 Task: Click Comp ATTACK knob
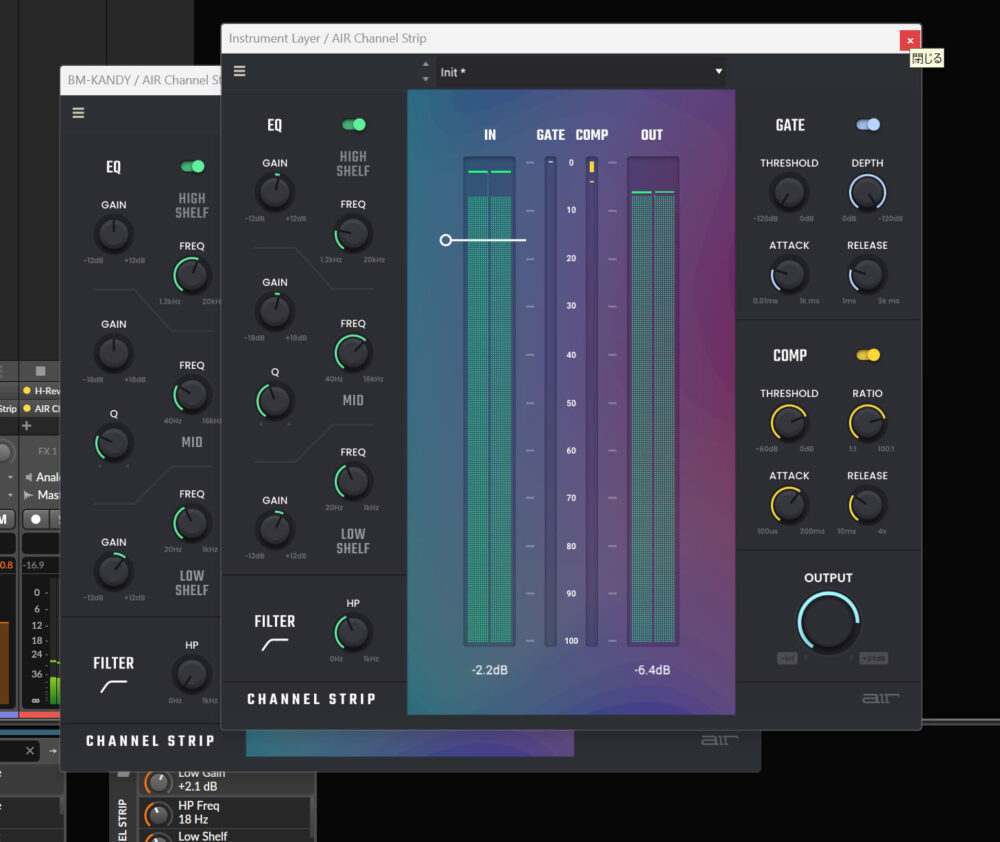pos(789,505)
